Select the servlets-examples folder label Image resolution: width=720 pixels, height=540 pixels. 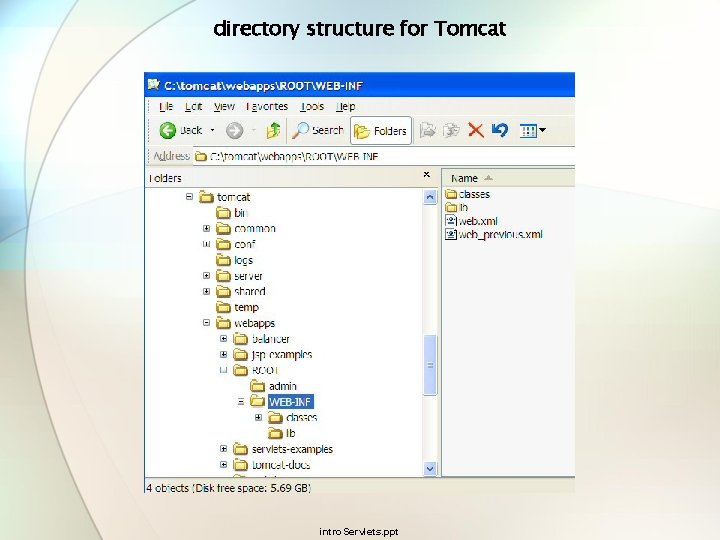click(292, 449)
